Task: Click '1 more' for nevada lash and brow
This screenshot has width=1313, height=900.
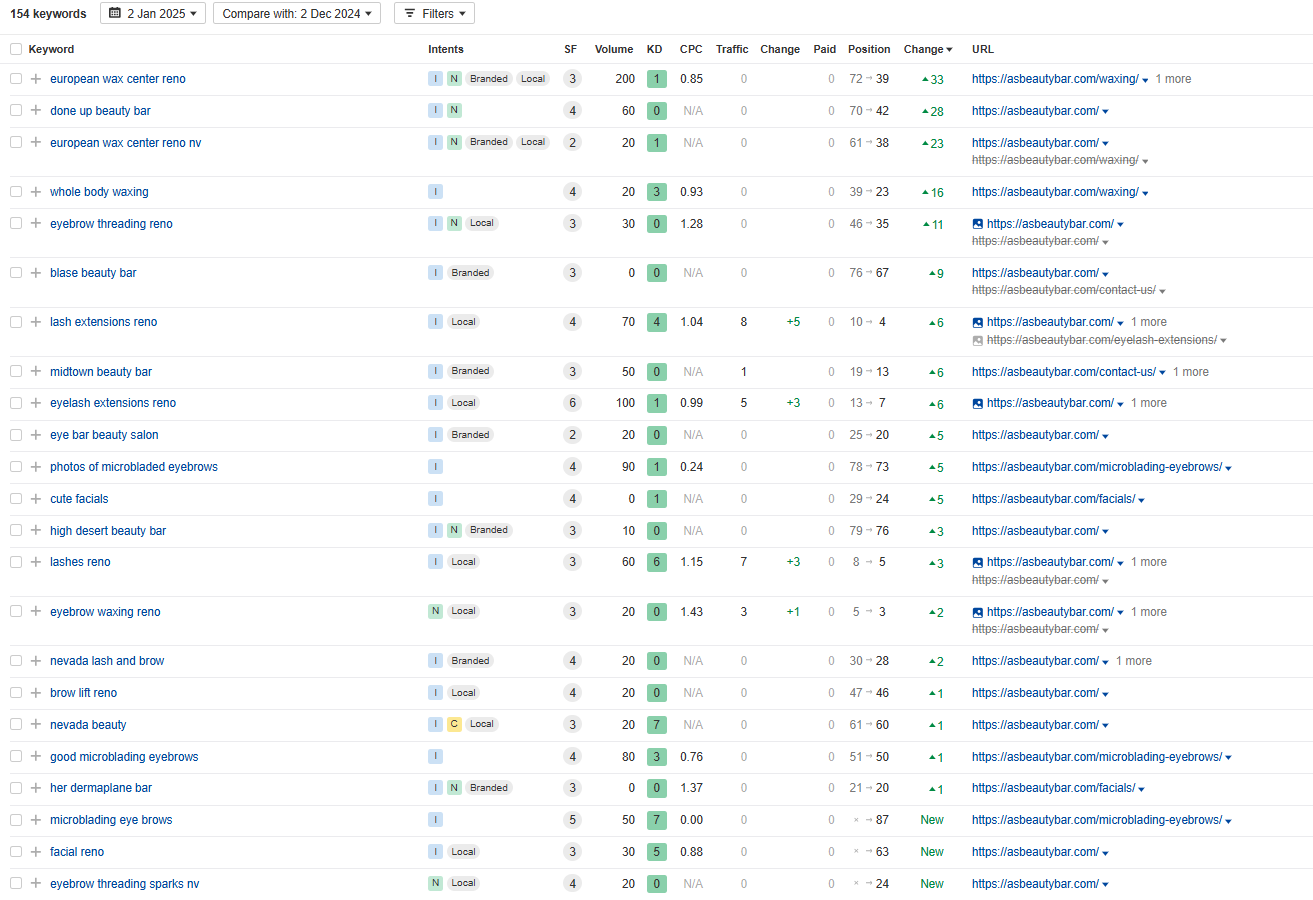Action: tap(1133, 661)
